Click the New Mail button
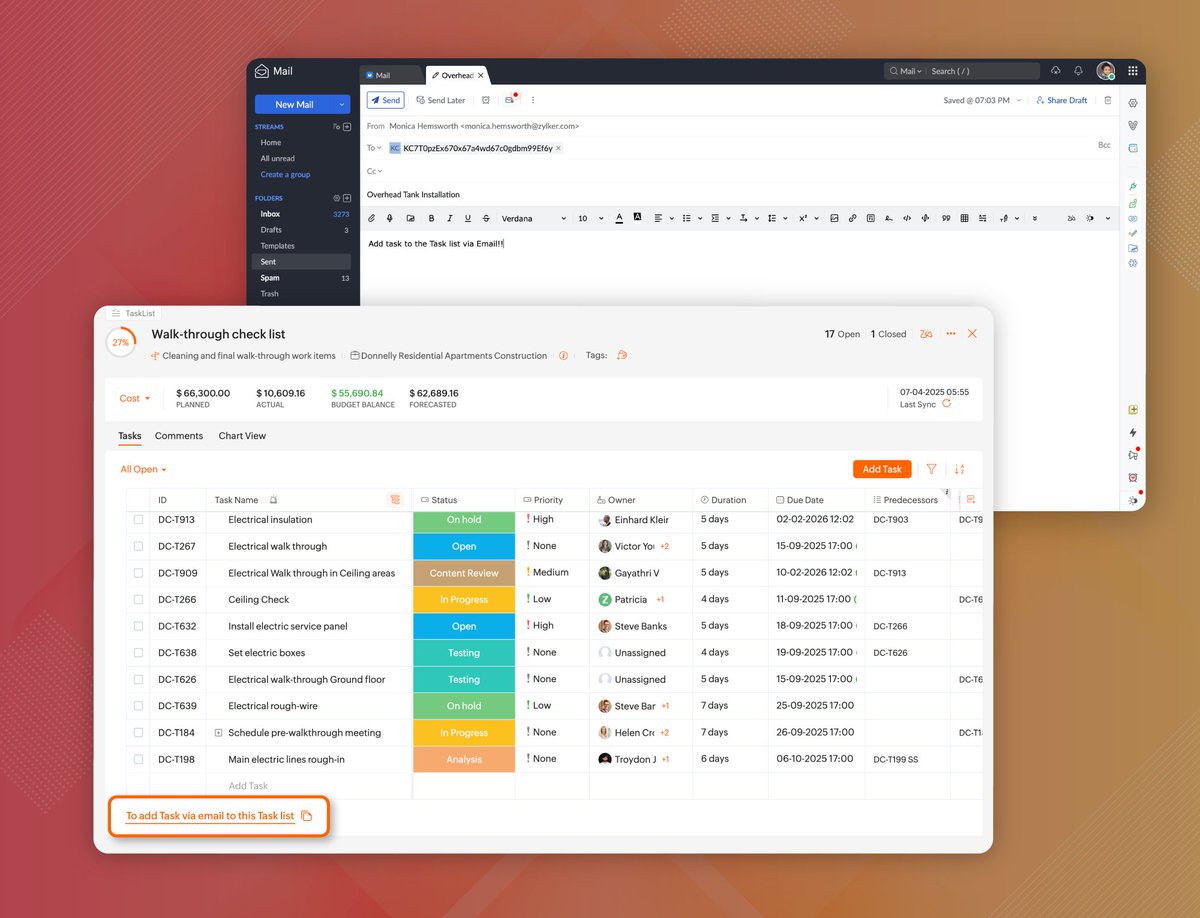 pyautogui.click(x=294, y=104)
